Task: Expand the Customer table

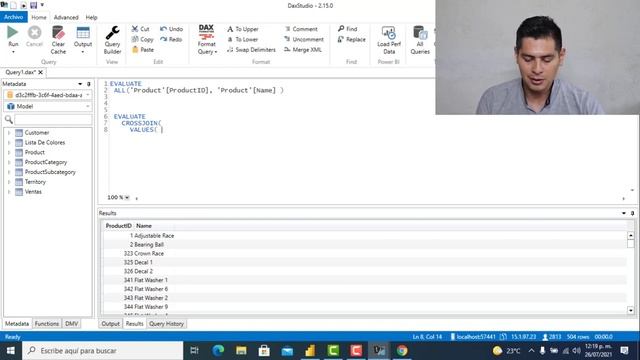Action: point(9,133)
